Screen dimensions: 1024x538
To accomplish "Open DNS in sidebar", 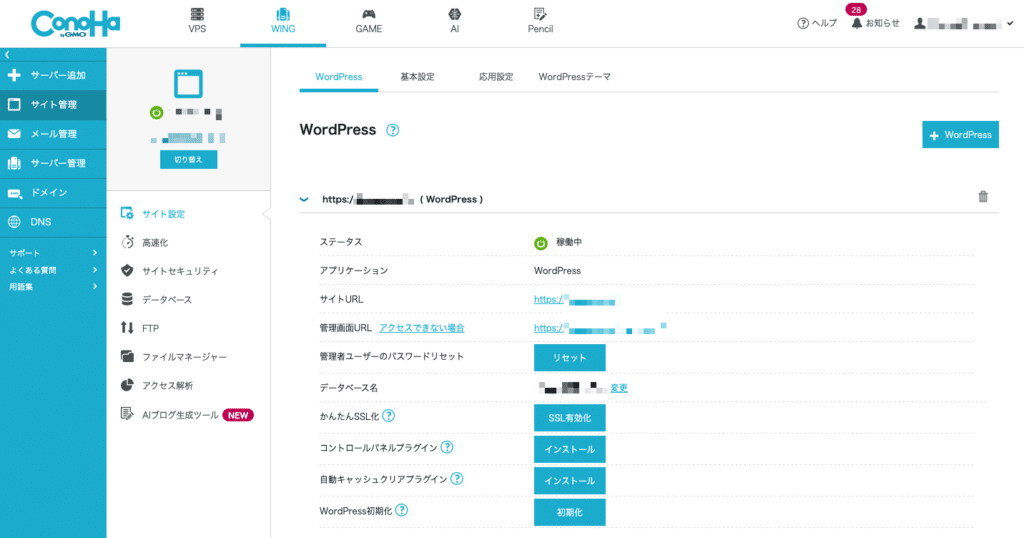I will point(53,222).
